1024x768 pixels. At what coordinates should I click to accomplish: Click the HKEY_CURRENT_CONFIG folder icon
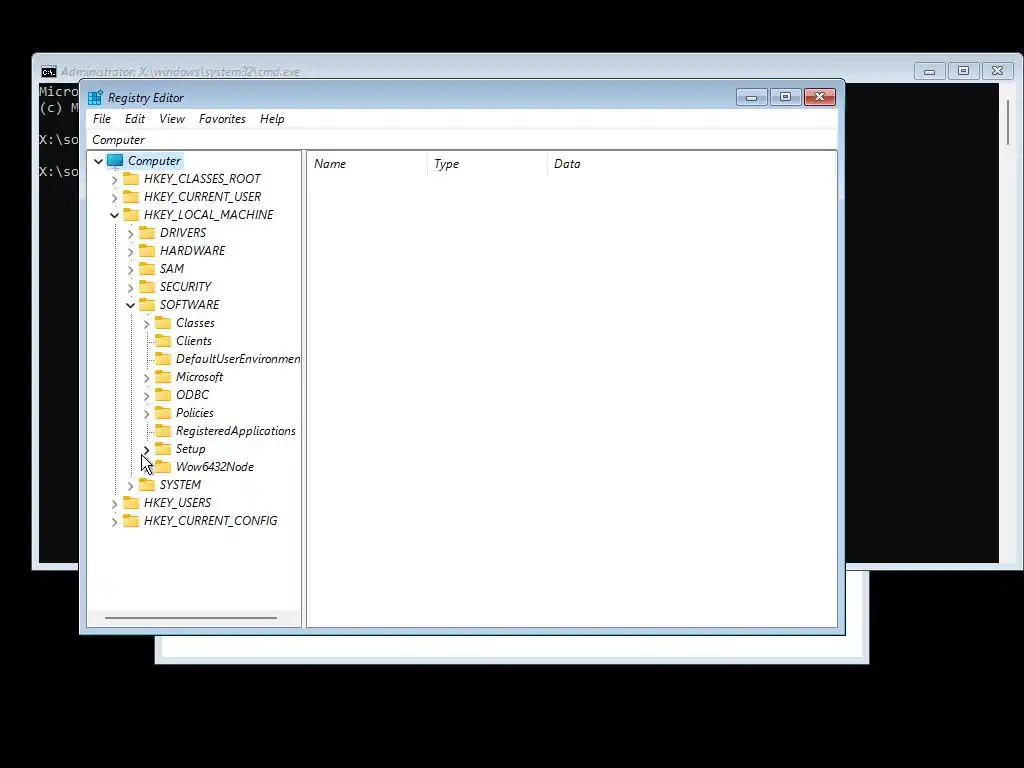click(x=131, y=520)
